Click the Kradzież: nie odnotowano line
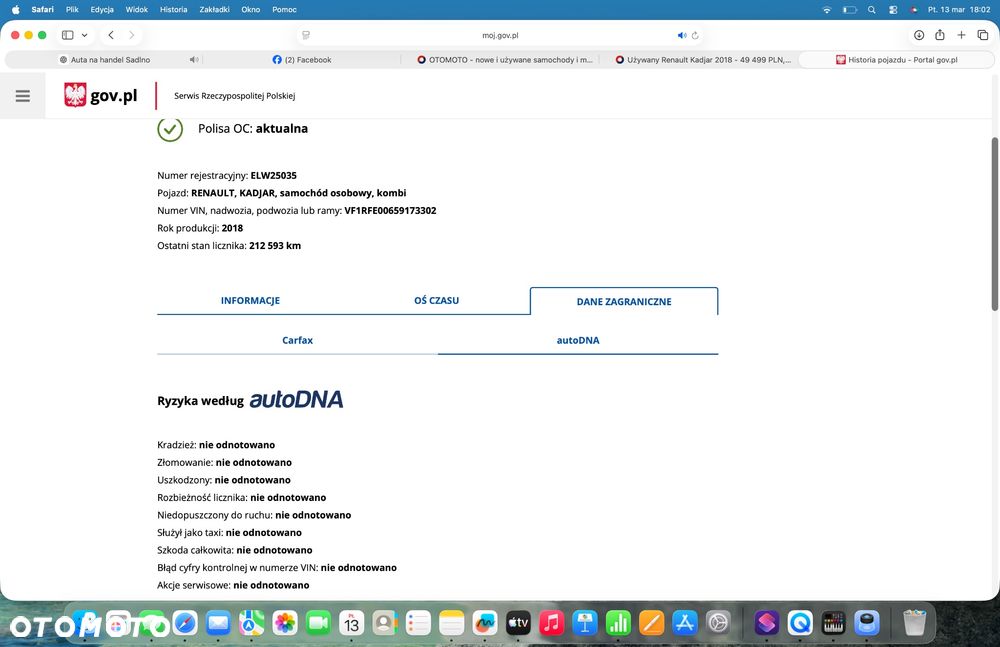The image size is (1000, 647). tap(216, 445)
